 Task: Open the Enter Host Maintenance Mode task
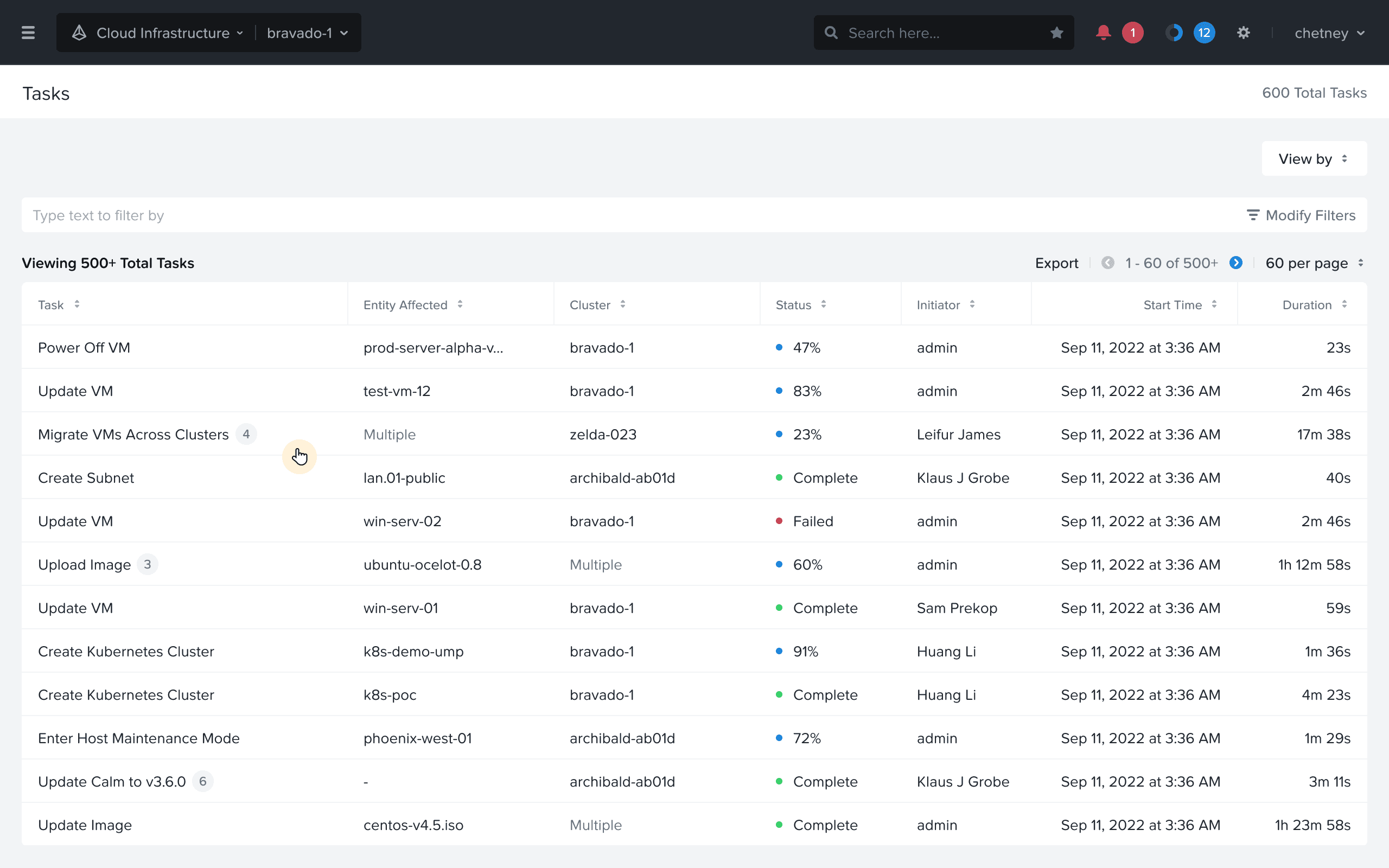pyautogui.click(x=138, y=738)
